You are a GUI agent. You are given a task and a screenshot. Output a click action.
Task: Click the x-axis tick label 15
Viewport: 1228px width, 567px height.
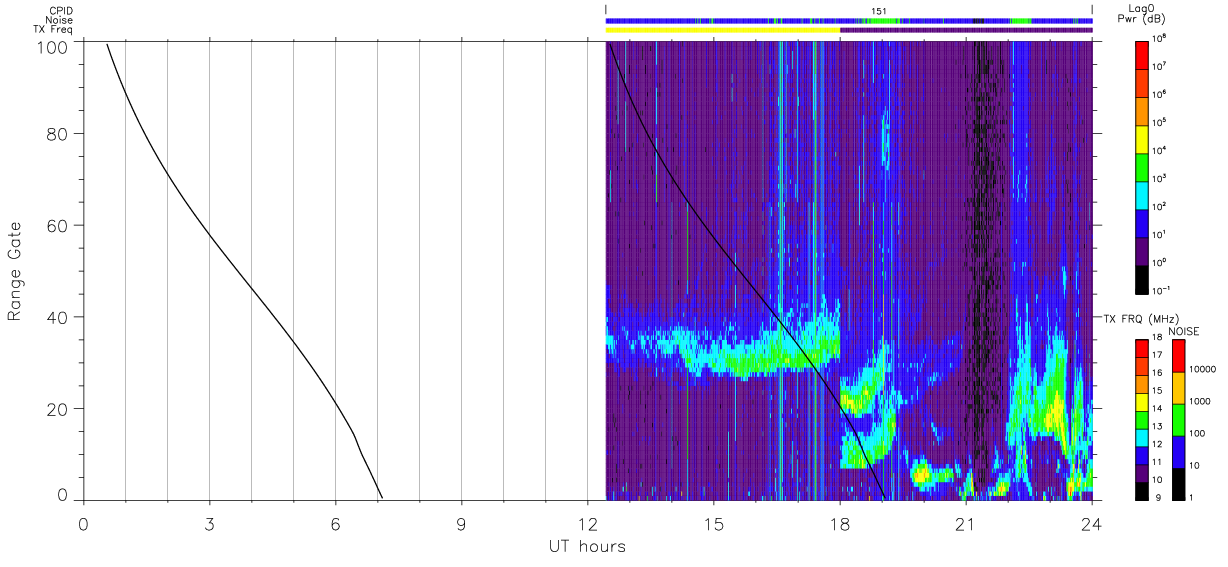713,523
